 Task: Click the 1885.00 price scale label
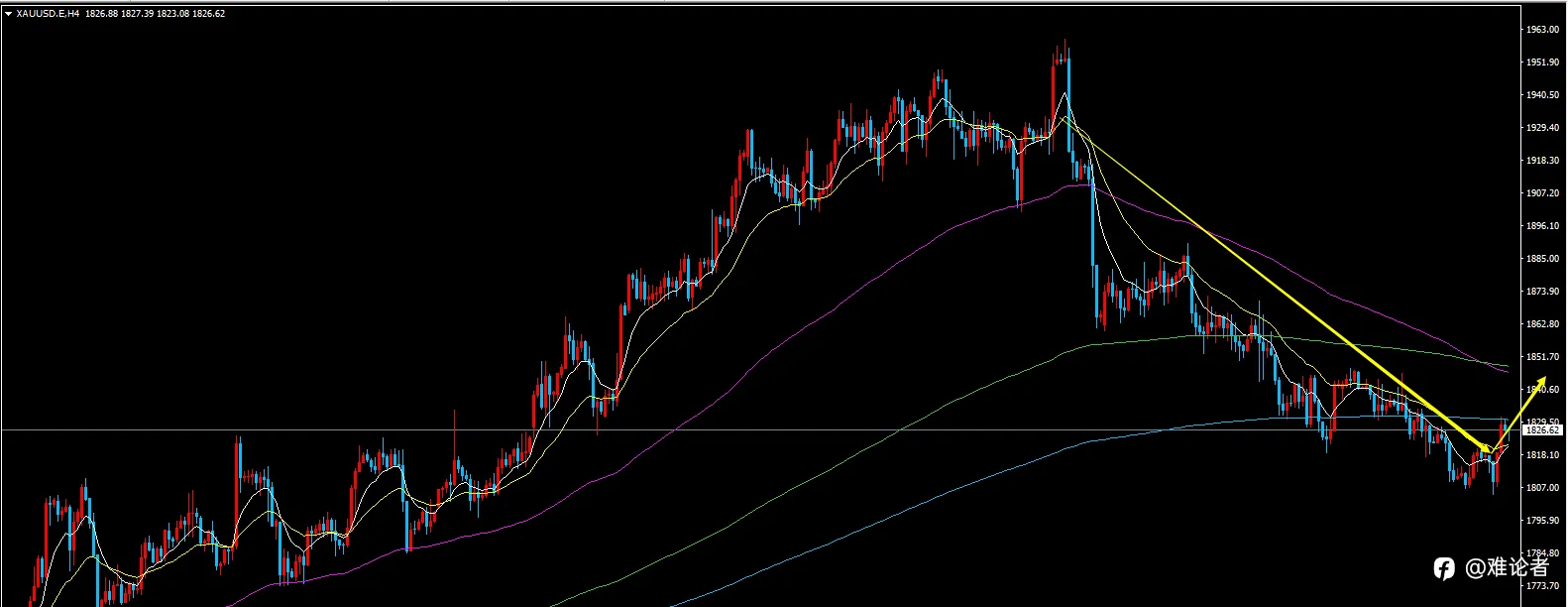[x=1543, y=259]
